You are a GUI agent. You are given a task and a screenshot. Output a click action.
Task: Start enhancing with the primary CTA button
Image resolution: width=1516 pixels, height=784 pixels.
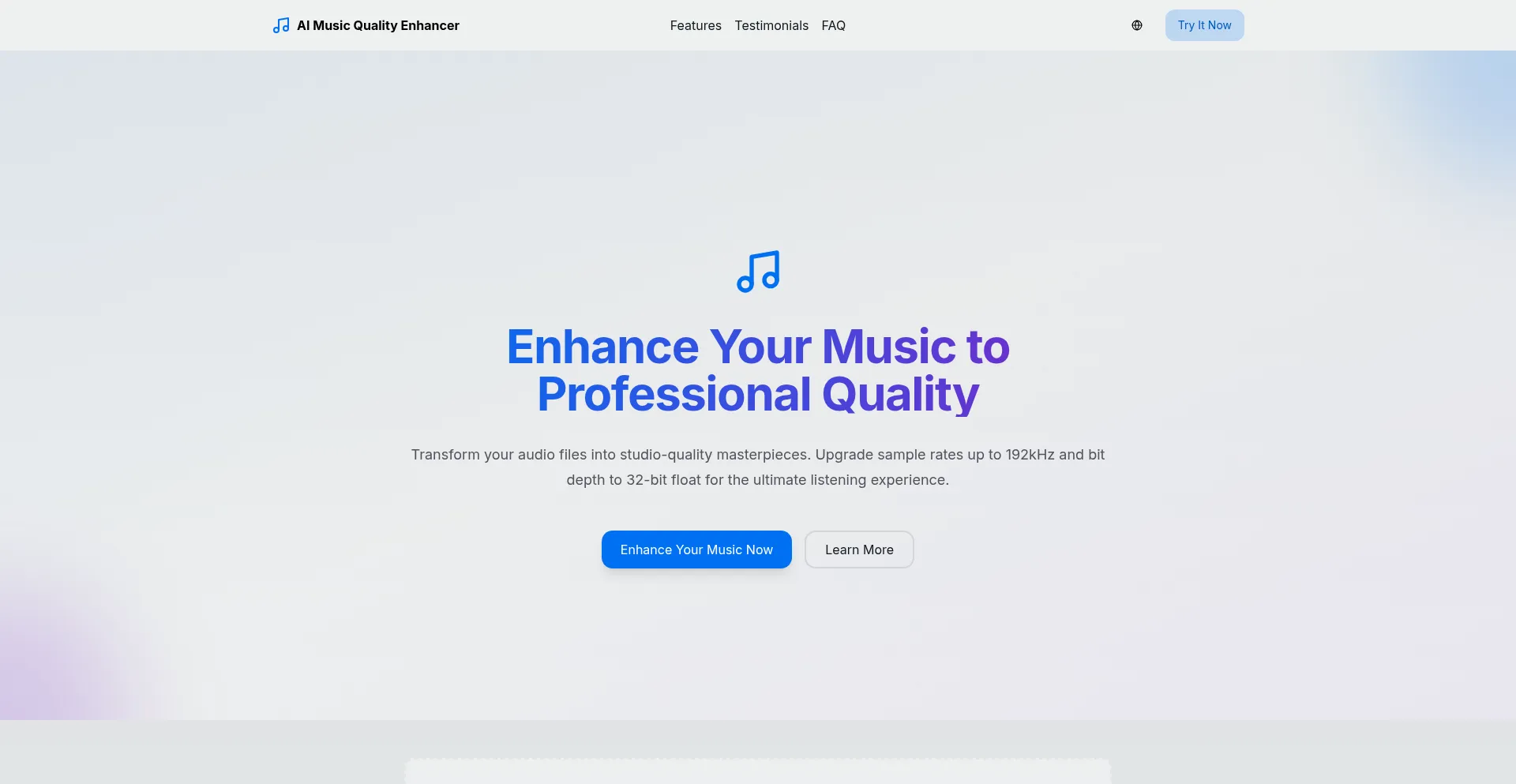pos(696,550)
